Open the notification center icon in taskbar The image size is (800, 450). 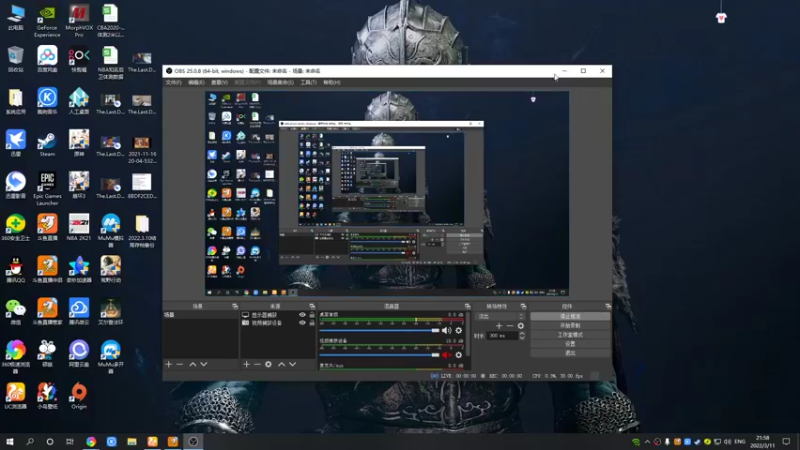pos(786,441)
